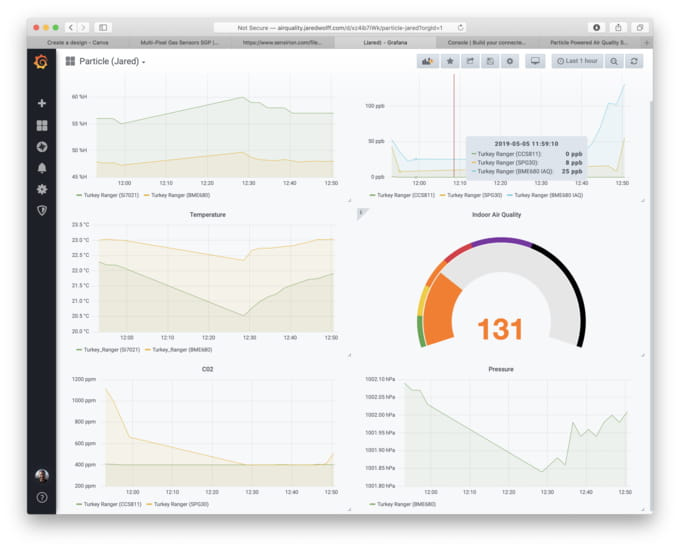The width and height of the screenshot is (680, 550).
Task: Open the Grafana home logo
Action: (41, 62)
